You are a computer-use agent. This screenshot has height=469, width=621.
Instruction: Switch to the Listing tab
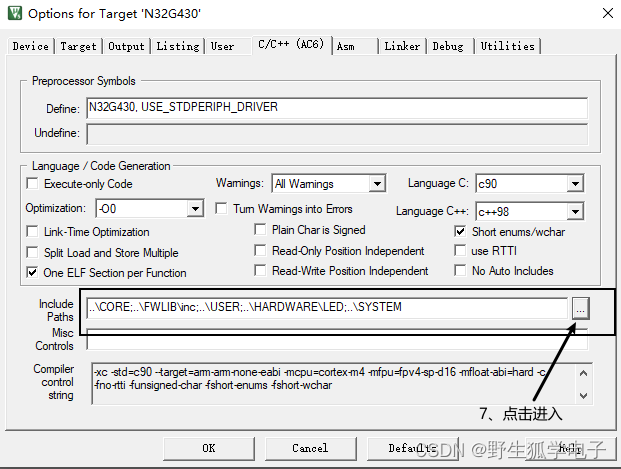point(178,46)
